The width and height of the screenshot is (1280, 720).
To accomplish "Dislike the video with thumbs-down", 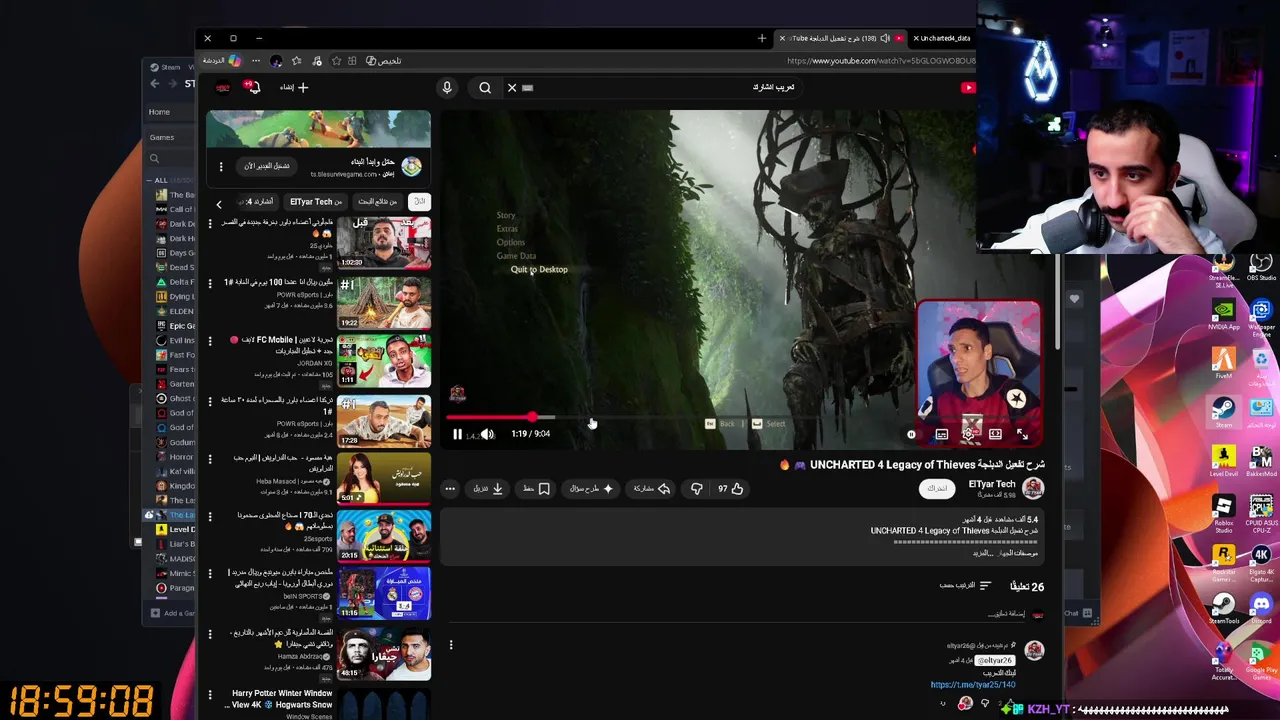I will pyautogui.click(x=697, y=488).
